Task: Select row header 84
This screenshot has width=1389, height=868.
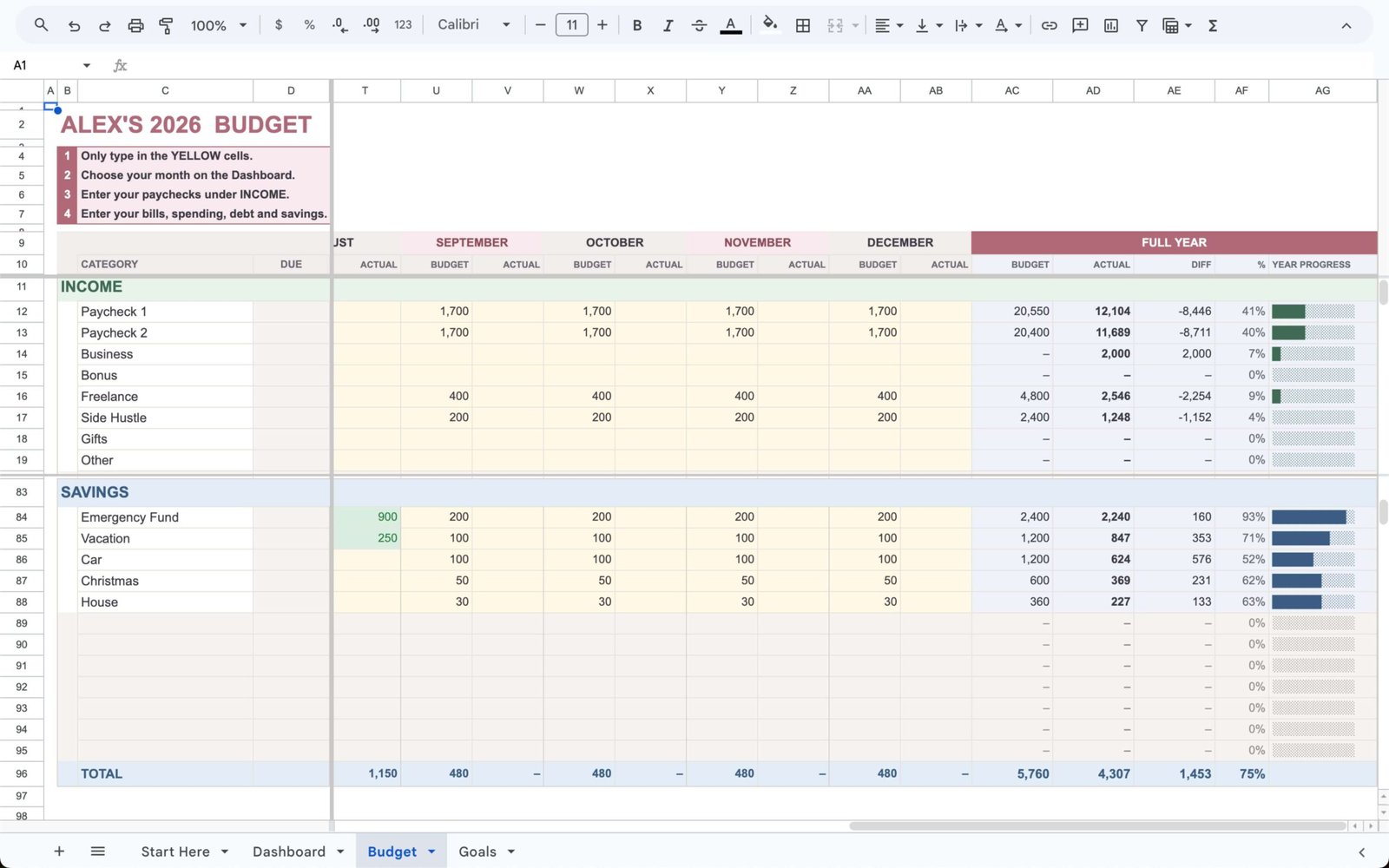Action: click(x=22, y=517)
